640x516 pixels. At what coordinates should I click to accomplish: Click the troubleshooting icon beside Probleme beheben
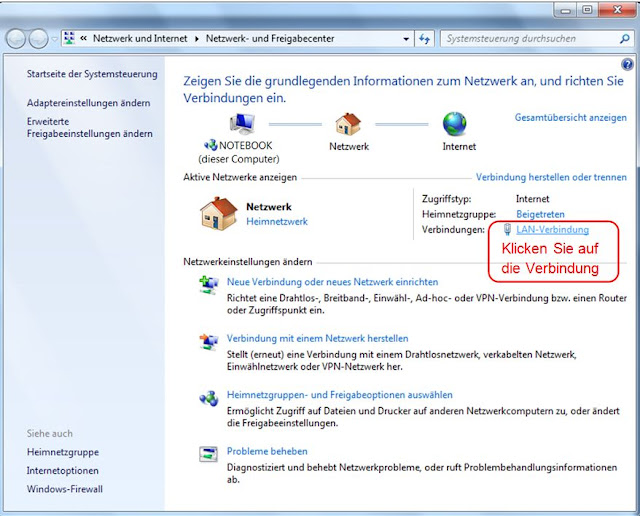click(x=208, y=454)
